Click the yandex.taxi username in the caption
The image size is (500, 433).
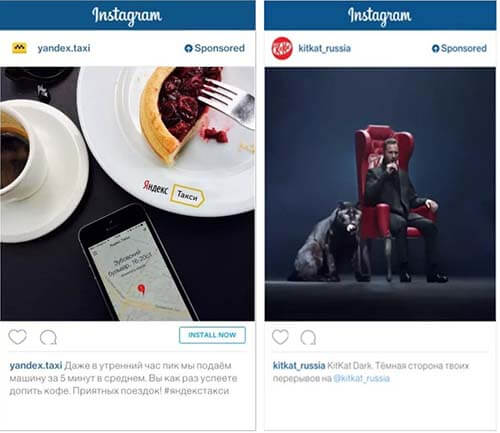[36, 365]
